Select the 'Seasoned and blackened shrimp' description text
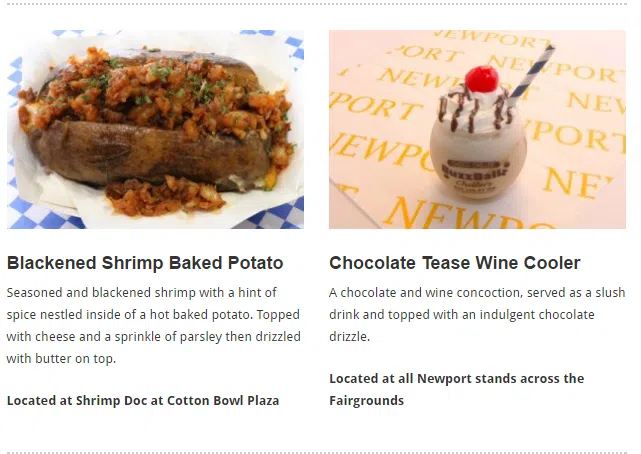Viewport: 641px width, 454px height. click(154, 326)
